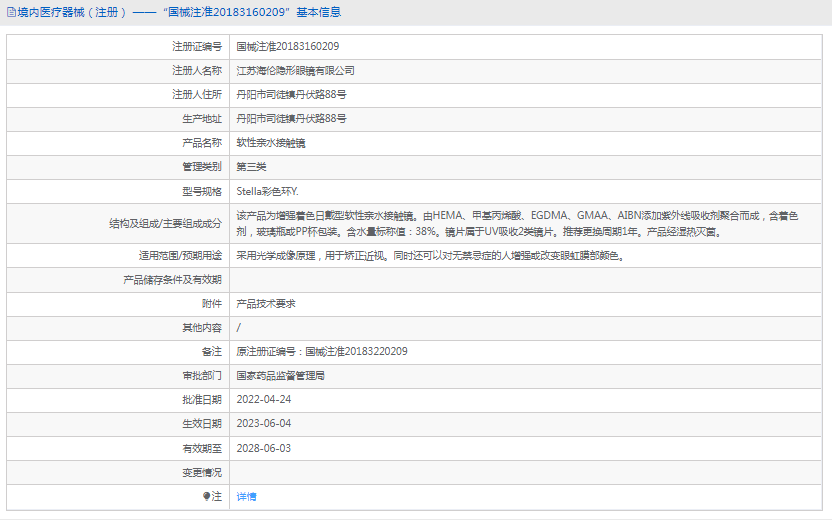The height and width of the screenshot is (521, 832).
Task: Click the 结构及组成 description text
Action: coord(516,223)
